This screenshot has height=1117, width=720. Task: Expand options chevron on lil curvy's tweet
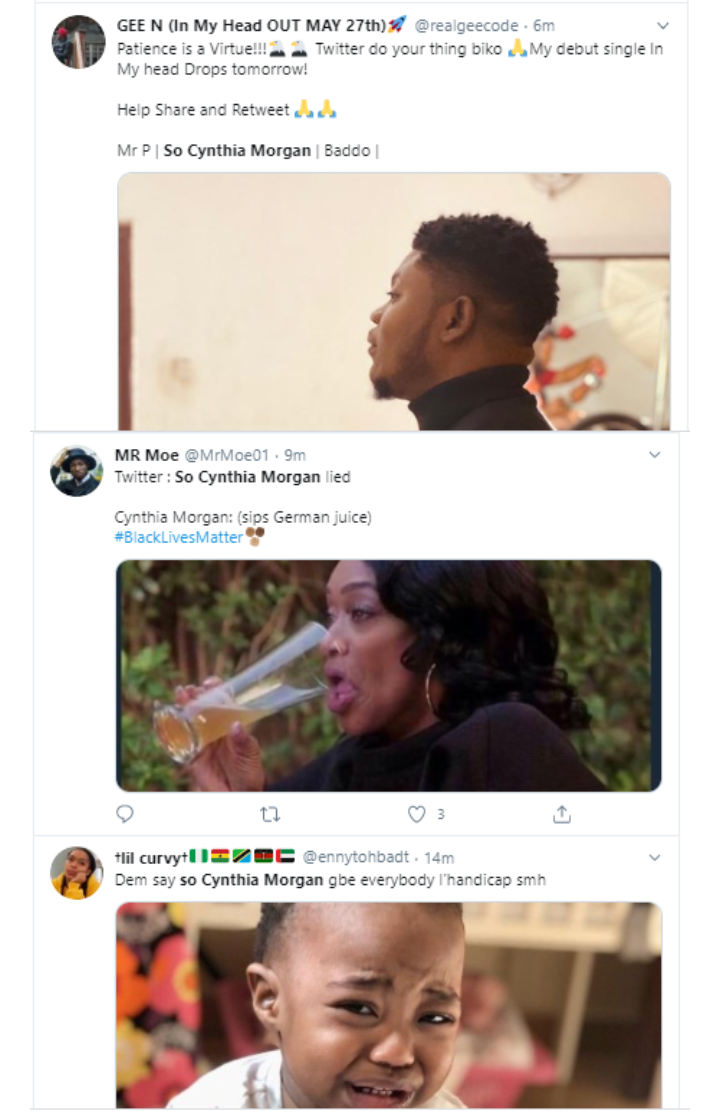coord(655,858)
